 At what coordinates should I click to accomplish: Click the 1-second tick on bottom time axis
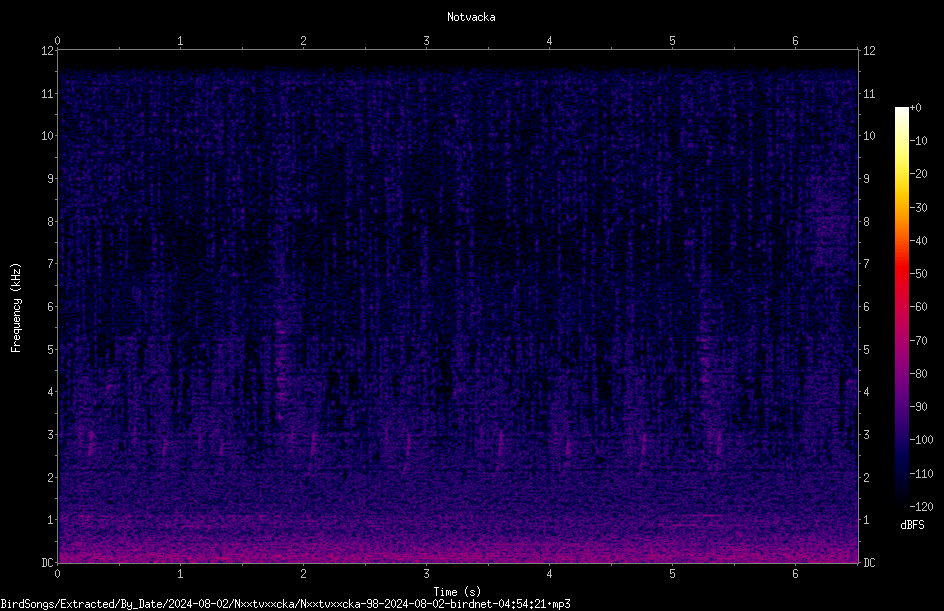[180, 574]
